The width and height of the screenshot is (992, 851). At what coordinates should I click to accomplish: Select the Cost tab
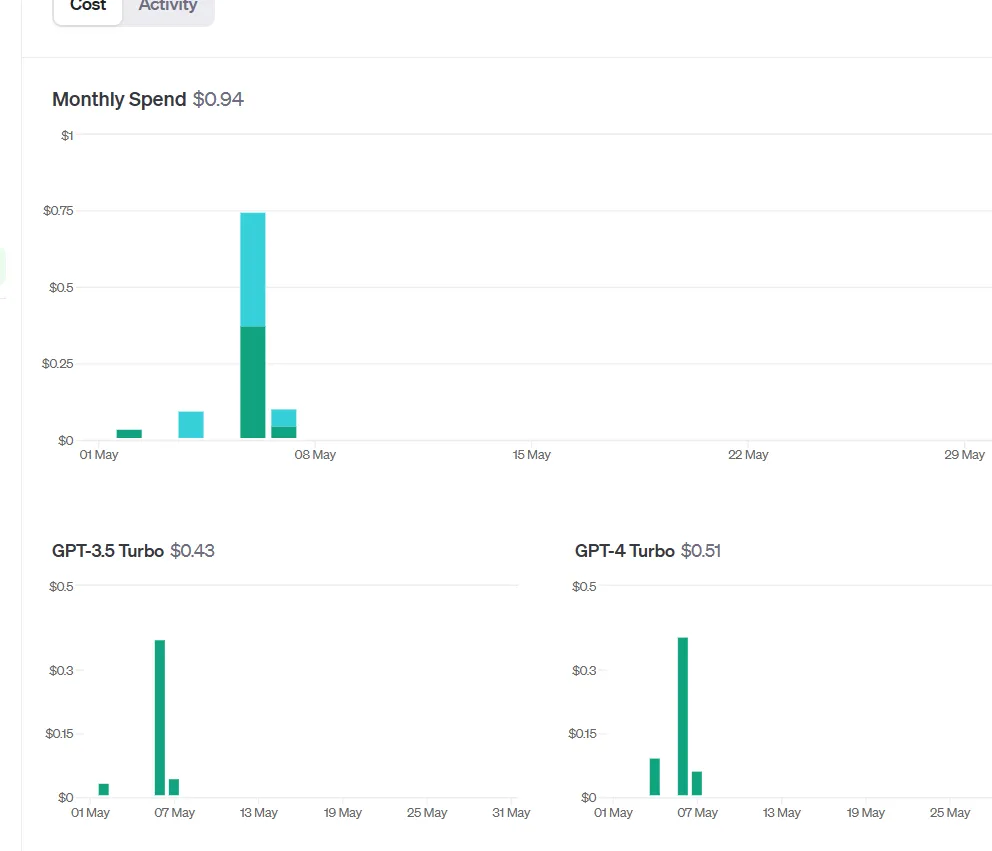(x=88, y=6)
